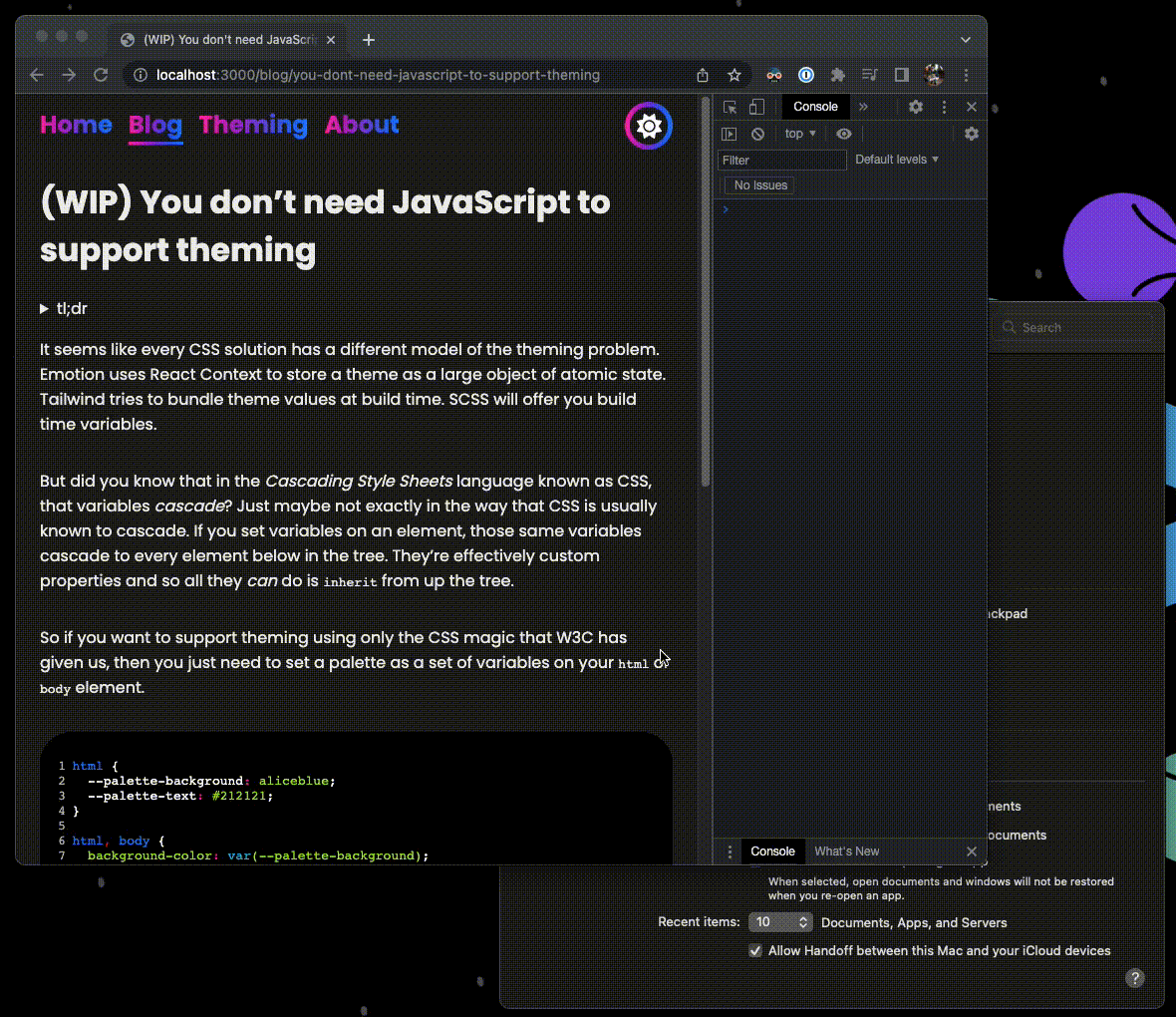
Task: Toggle the browser side panel
Action: click(902, 75)
